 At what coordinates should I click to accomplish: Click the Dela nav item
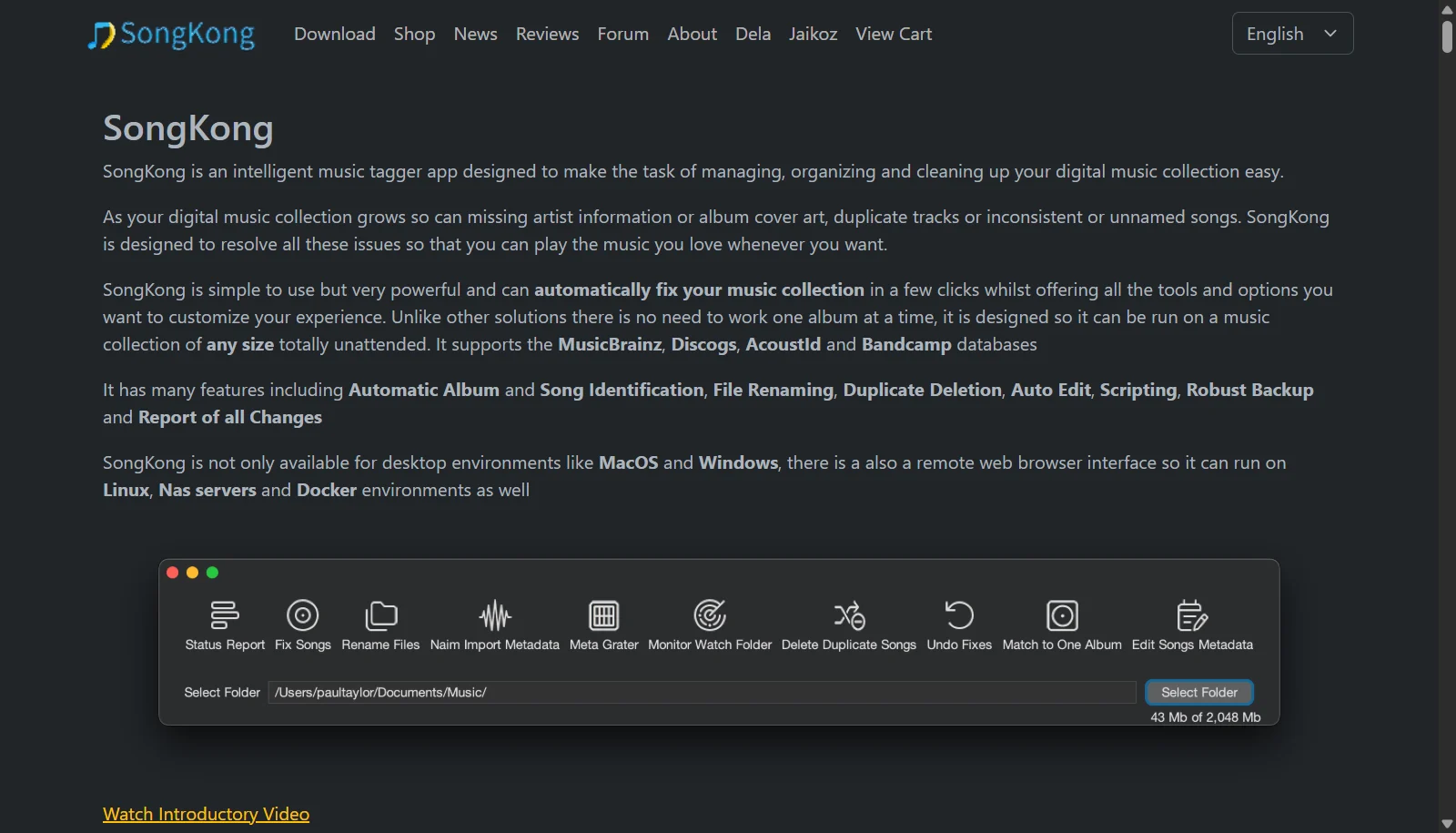pyautogui.click(x=753, y=34)
